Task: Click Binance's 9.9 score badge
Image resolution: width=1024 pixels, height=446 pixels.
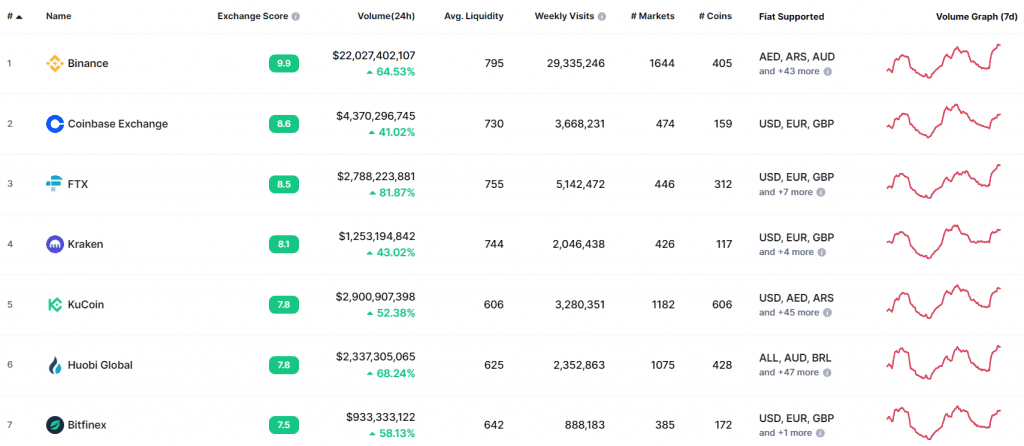Action: point(284,63)
